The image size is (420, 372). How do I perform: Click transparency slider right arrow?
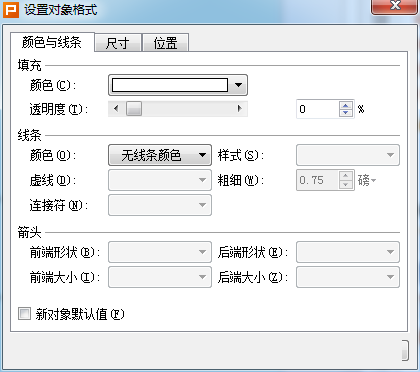239,109
